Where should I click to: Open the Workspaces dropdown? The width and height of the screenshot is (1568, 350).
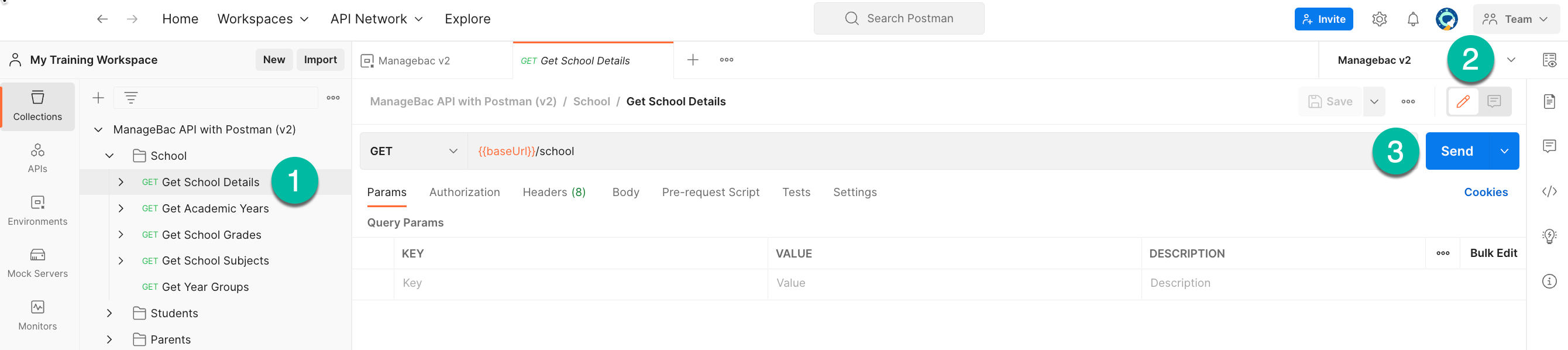click(x=263, y=19)
